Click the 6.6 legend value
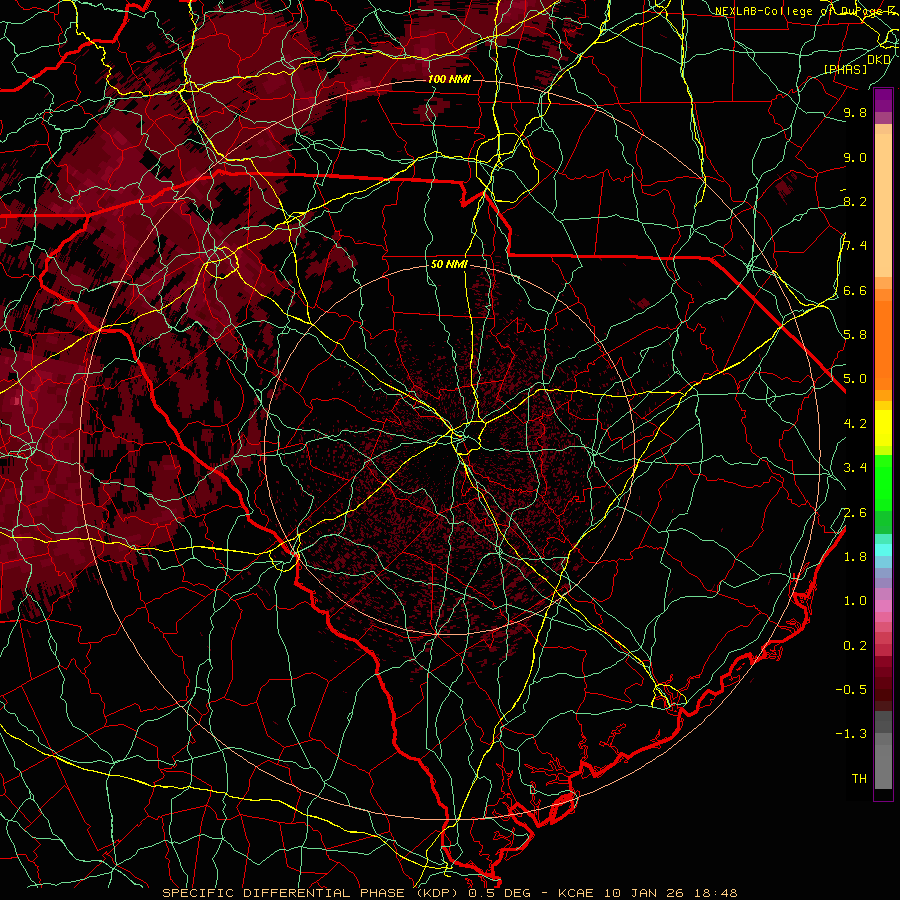This screenshot has height=900, width=900. coord(855,290)
